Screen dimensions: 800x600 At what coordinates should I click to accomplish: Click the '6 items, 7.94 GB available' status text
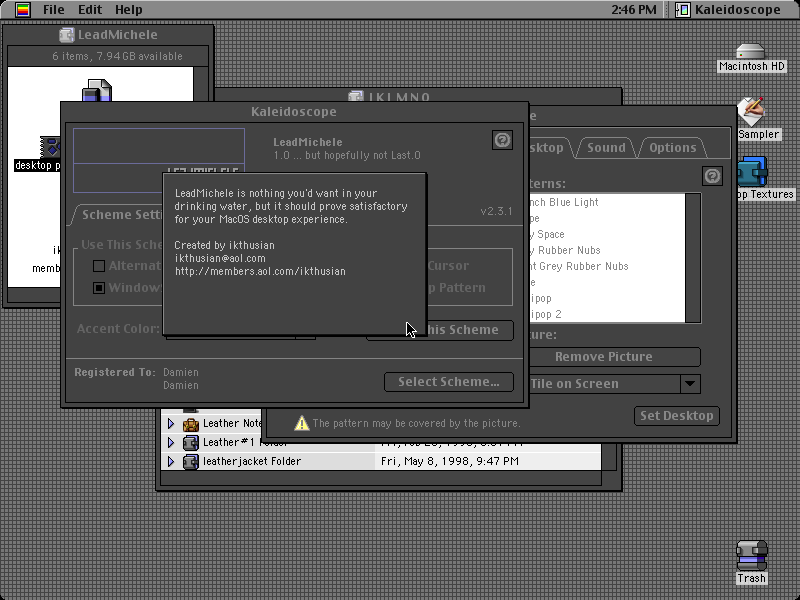click(117, 56)
